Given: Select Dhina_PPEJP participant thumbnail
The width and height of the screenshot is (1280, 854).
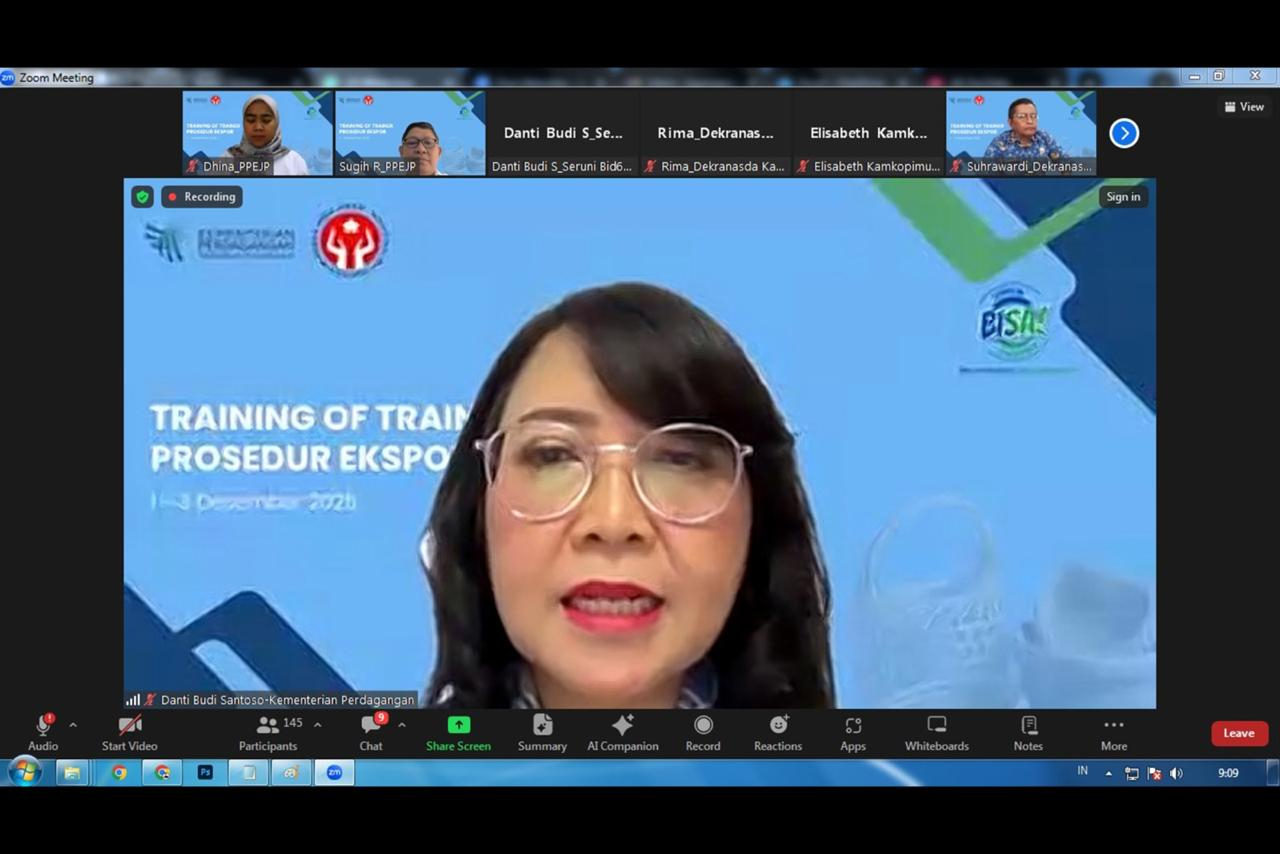Looking at the screenshot, I should tap(257, 133).
